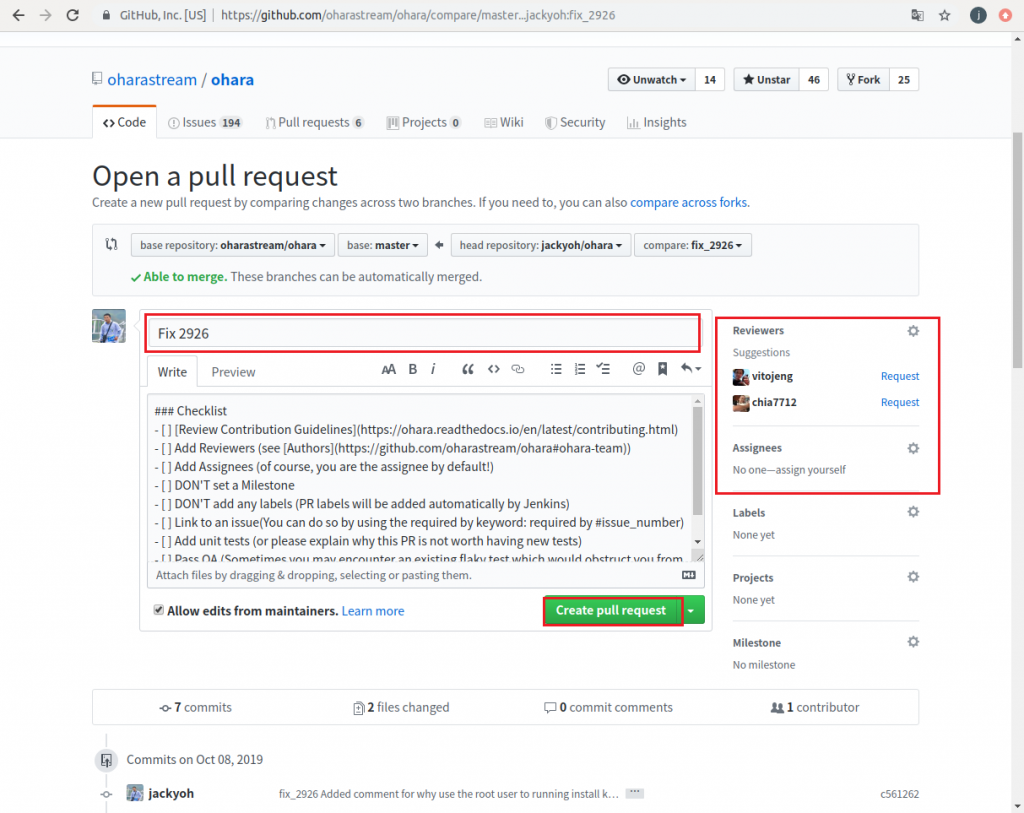Click the compare across forks link

688,202
